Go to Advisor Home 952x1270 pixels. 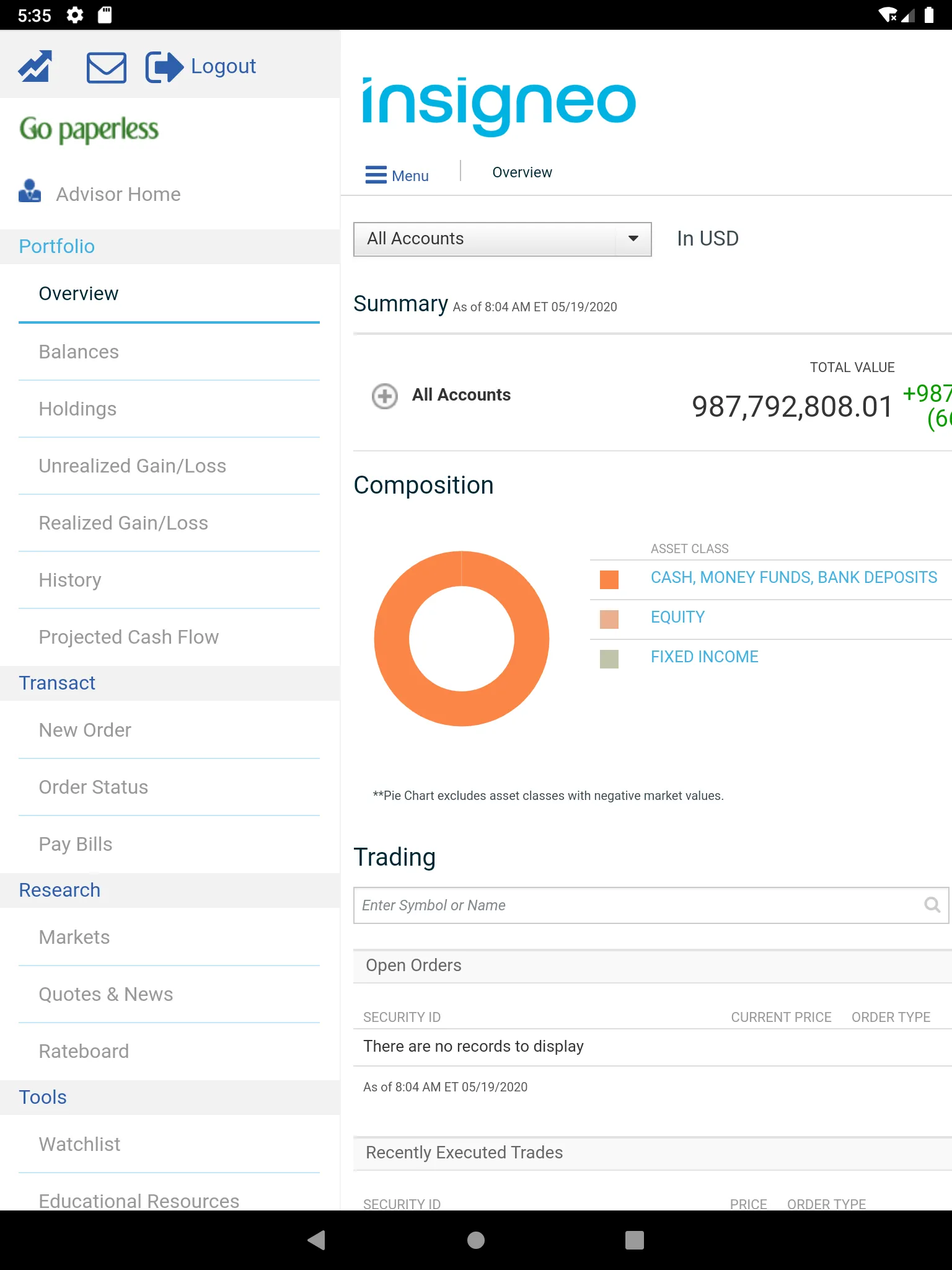click(x=118, y=194)
